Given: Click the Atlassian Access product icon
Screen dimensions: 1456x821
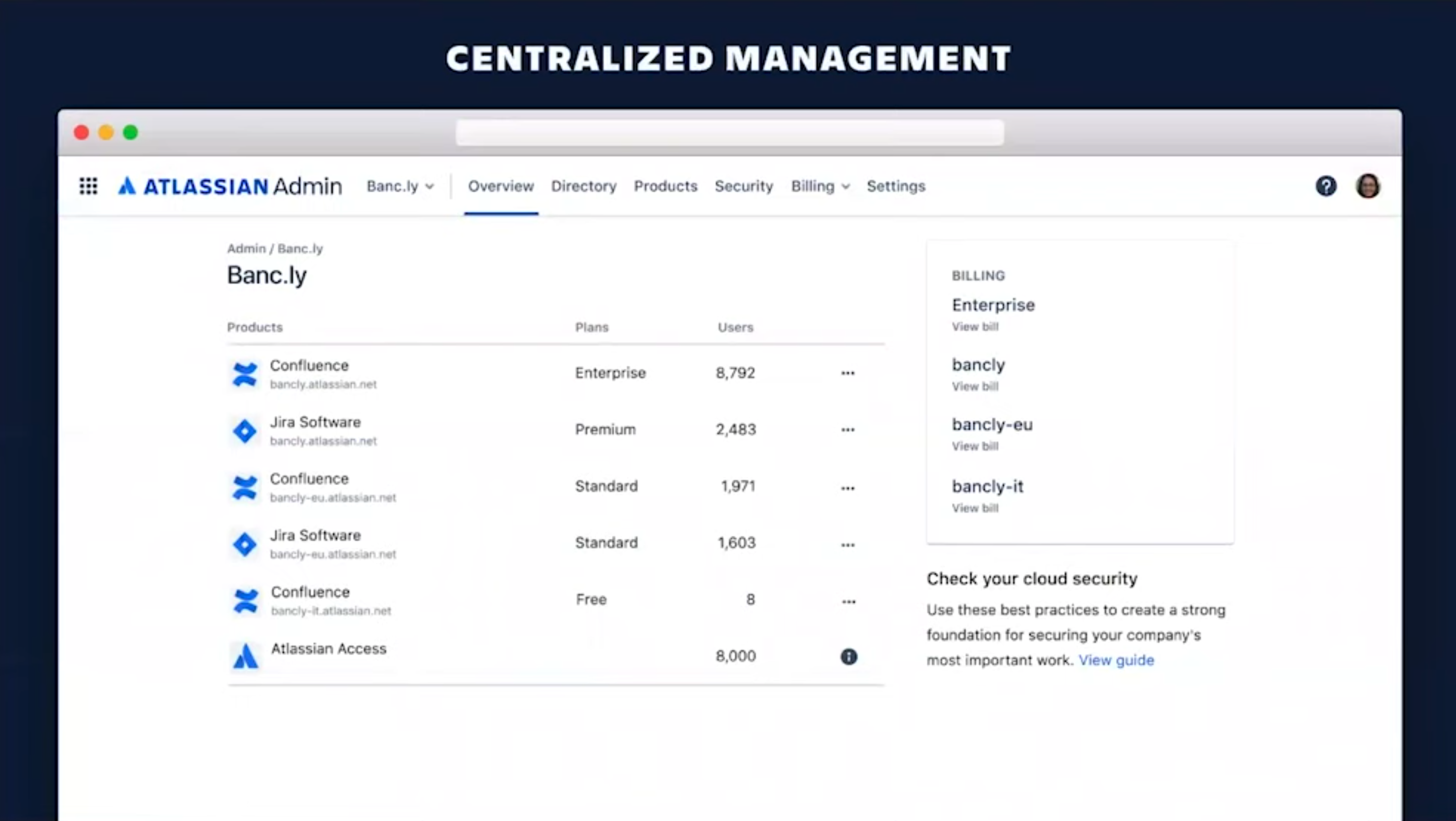Looking at the screenshot, I should pos(245,657).
